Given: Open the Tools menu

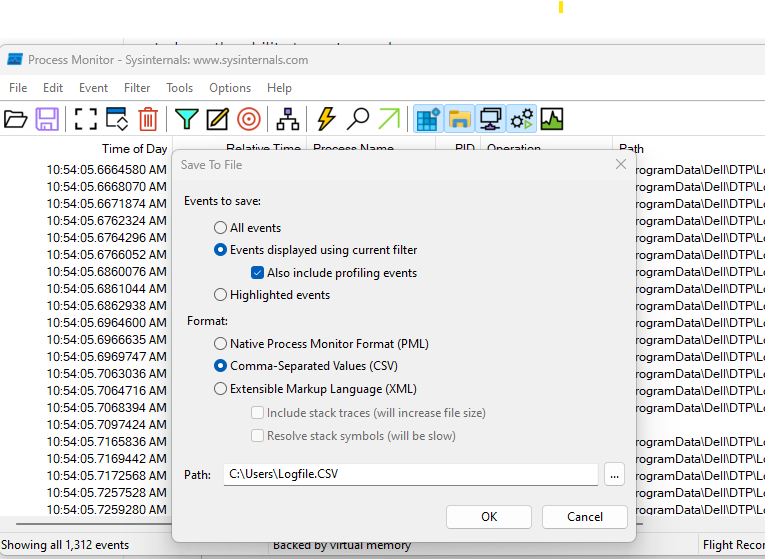Looking at the screenshot, I should 180,88.
